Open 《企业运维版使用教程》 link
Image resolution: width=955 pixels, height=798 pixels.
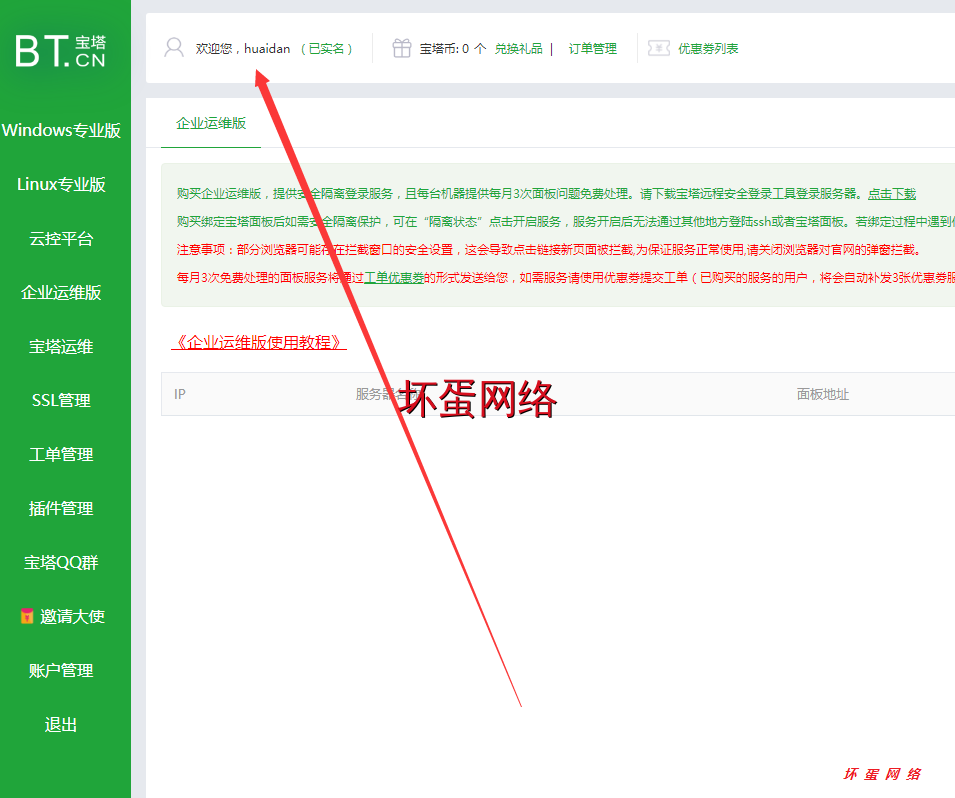[x=259, y=342]
